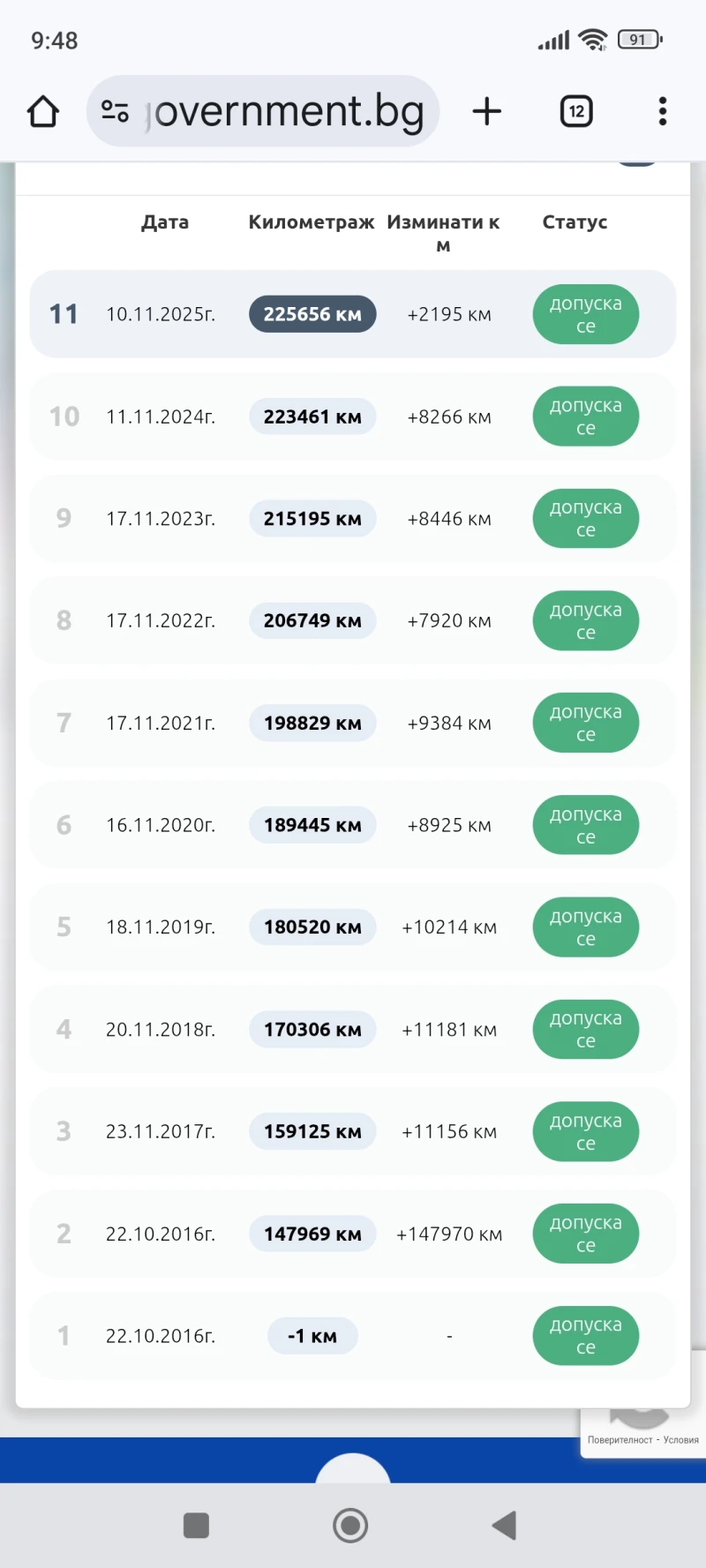Select row 11 dated 10.11.2025
The image size is (706, 1568).
[x=161, y=314]
